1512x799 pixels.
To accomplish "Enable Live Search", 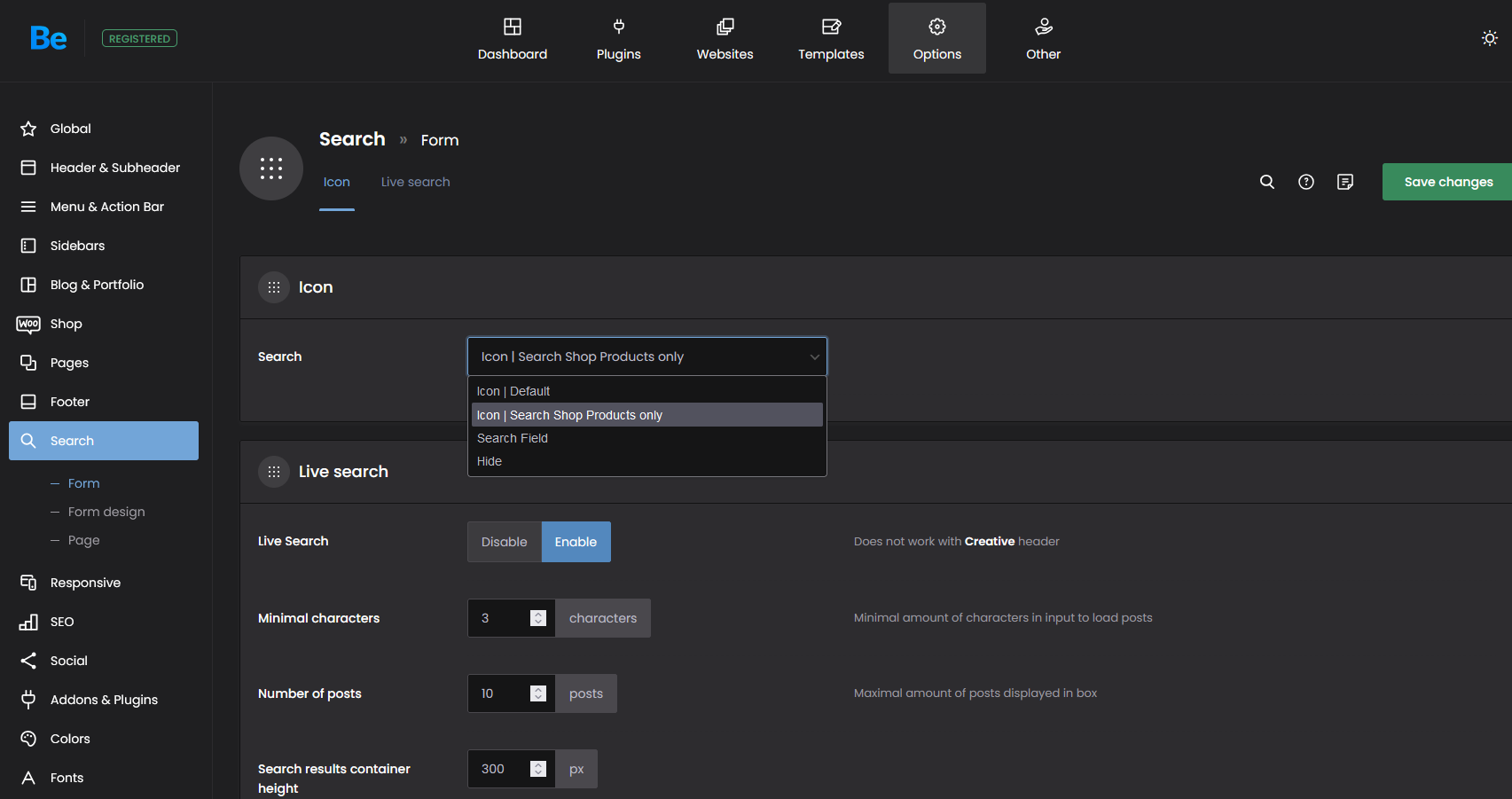I will click(x=576, y=542).
